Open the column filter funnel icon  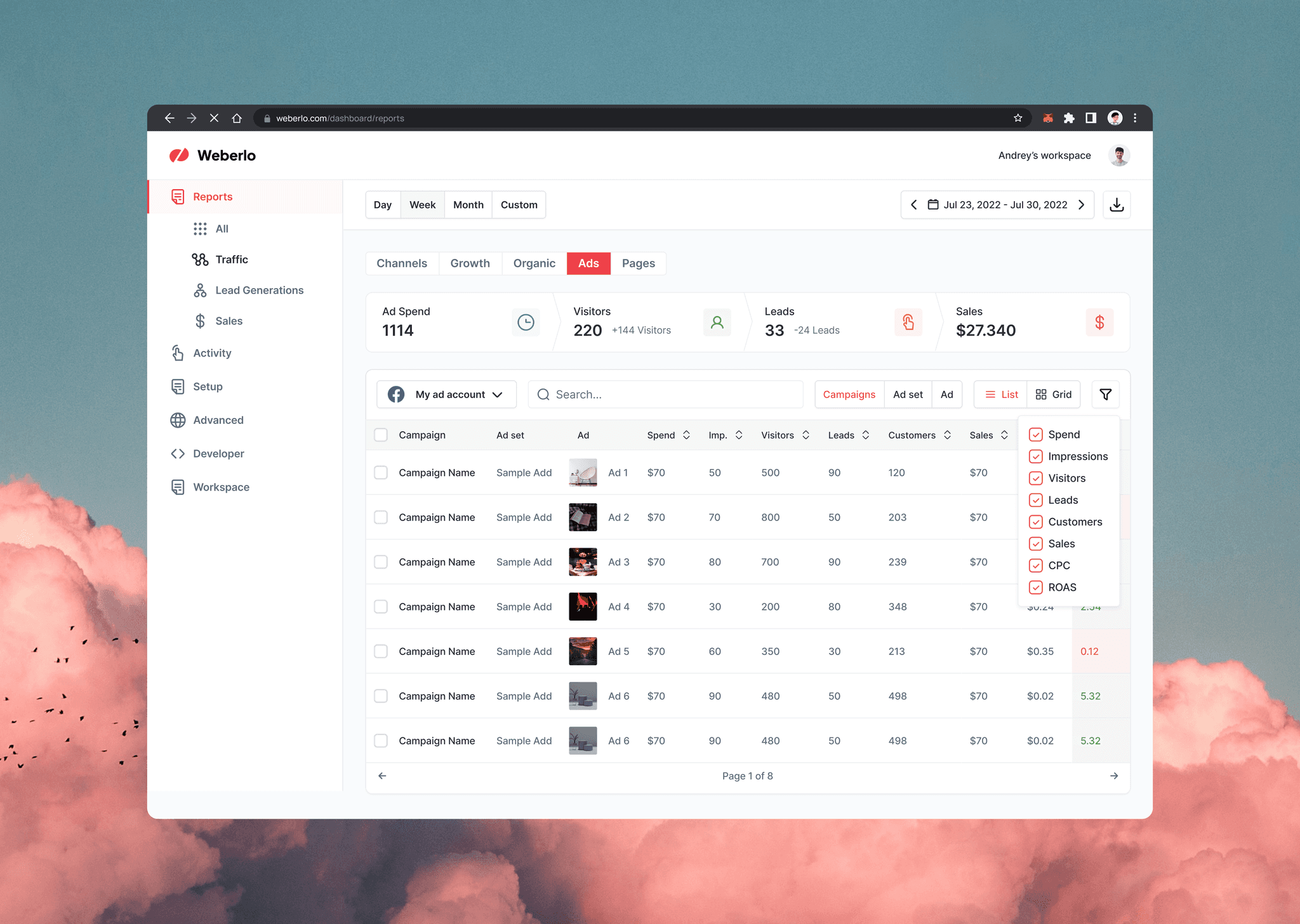click(1105, 394)
